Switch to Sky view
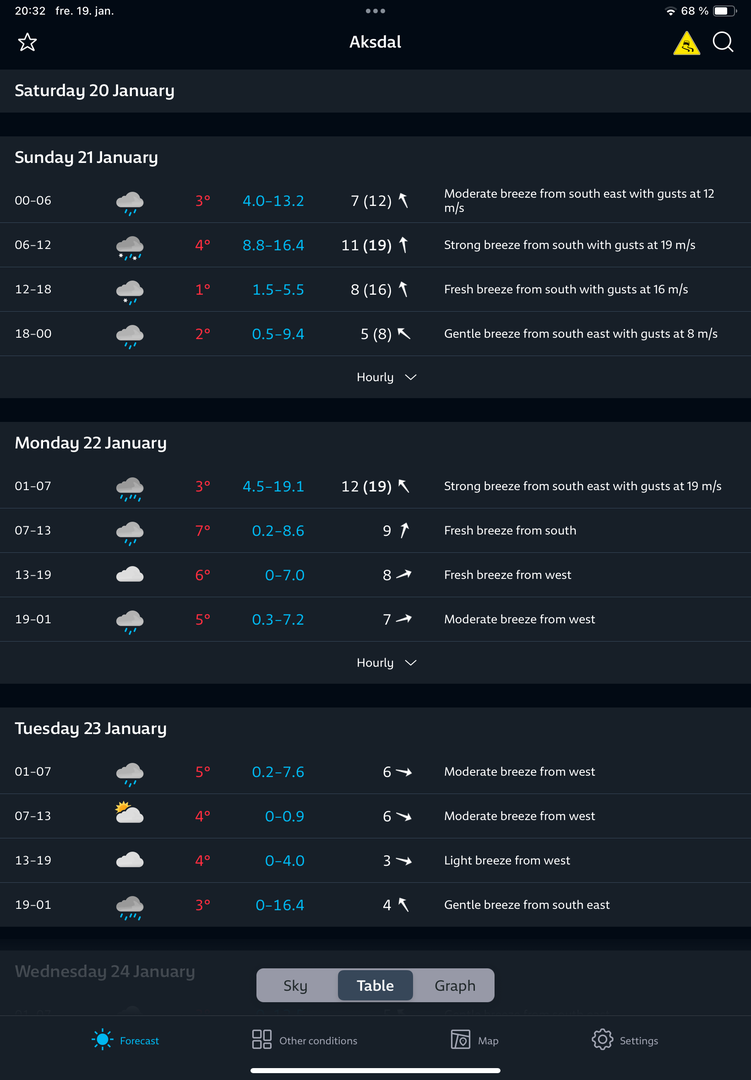 pyautogui.click(x=296, y=985)
